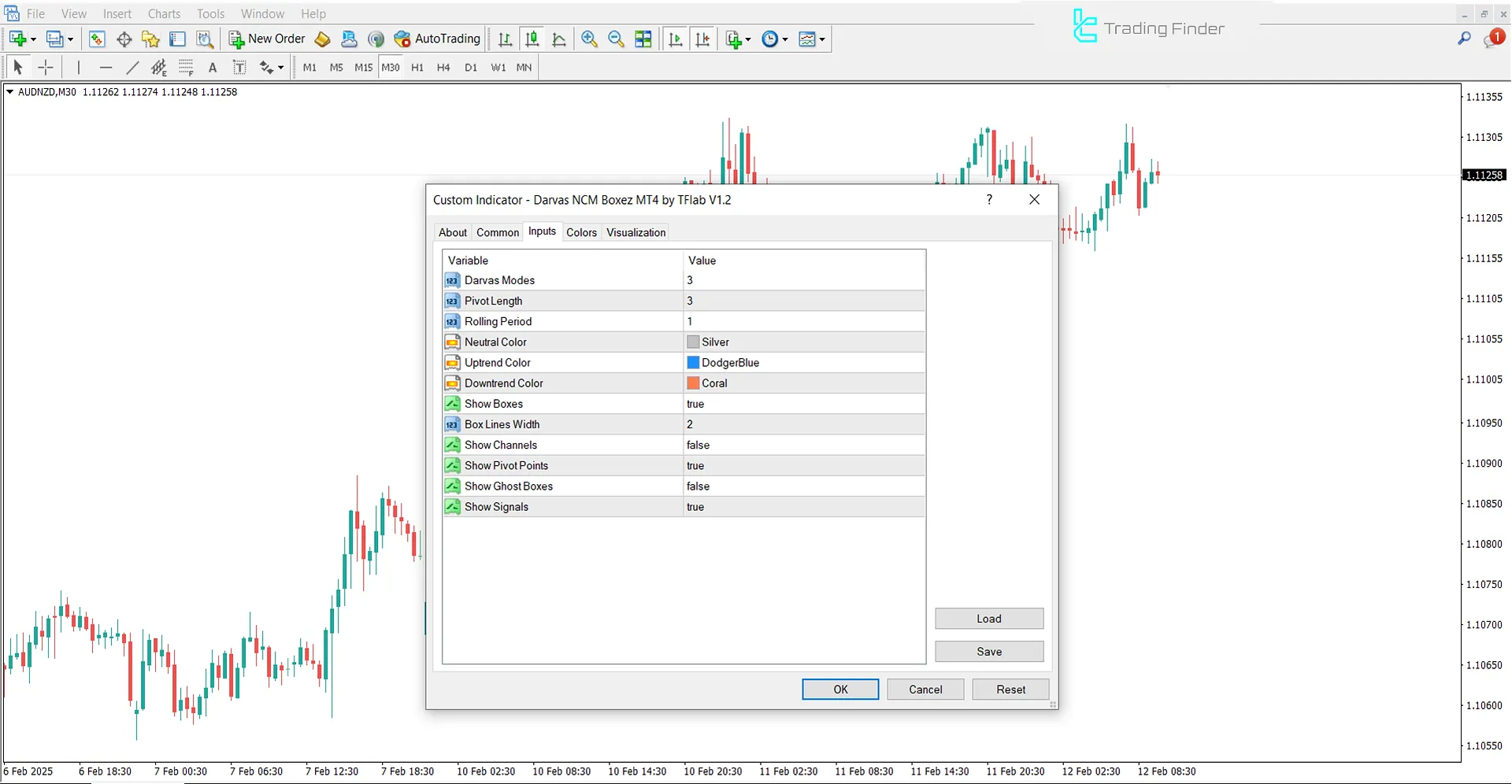Open the Charts menu
The height and width of the screenshot is (784, 1512).
point(163,13)
